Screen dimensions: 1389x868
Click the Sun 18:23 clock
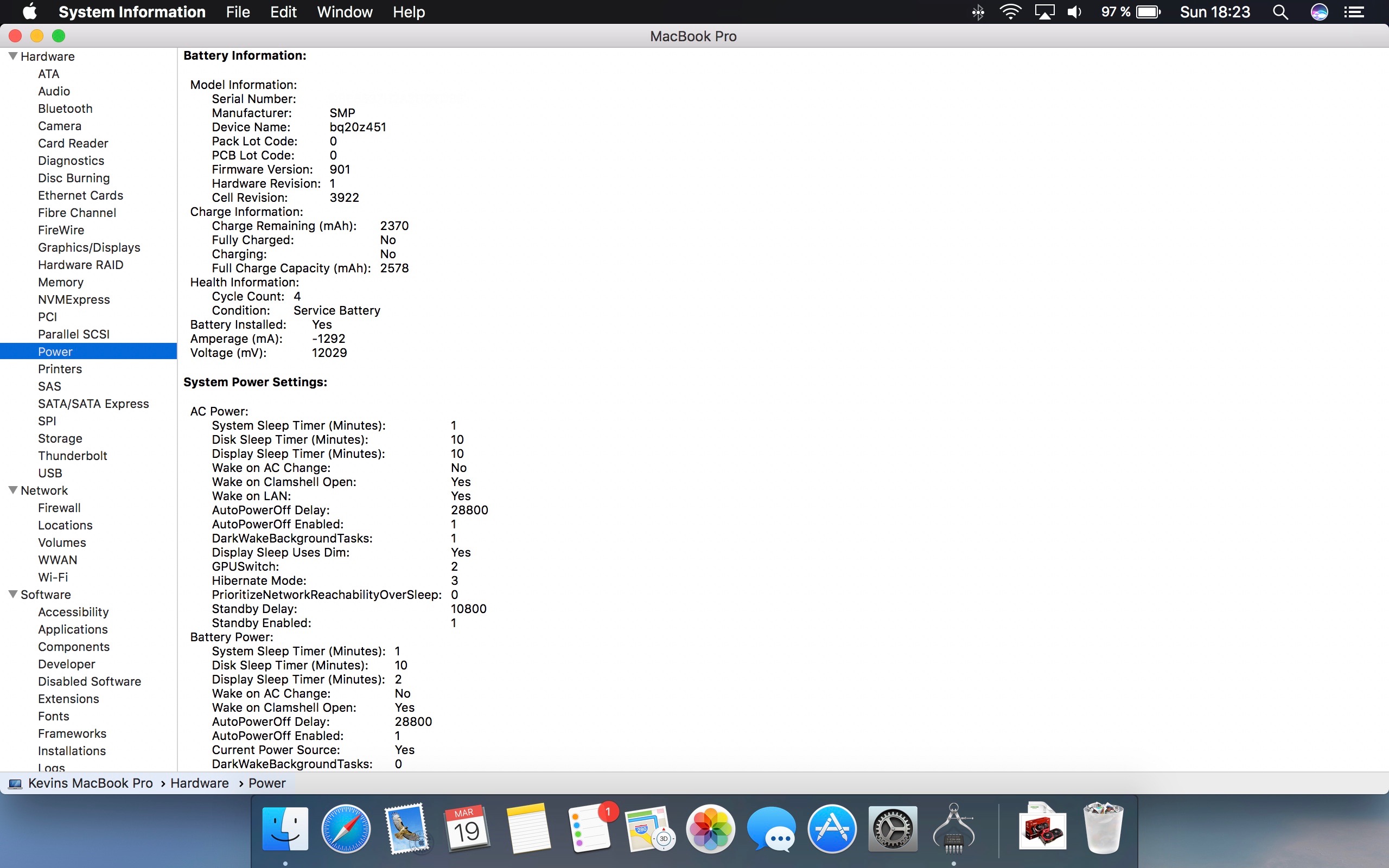click(x=1214, y=12)
